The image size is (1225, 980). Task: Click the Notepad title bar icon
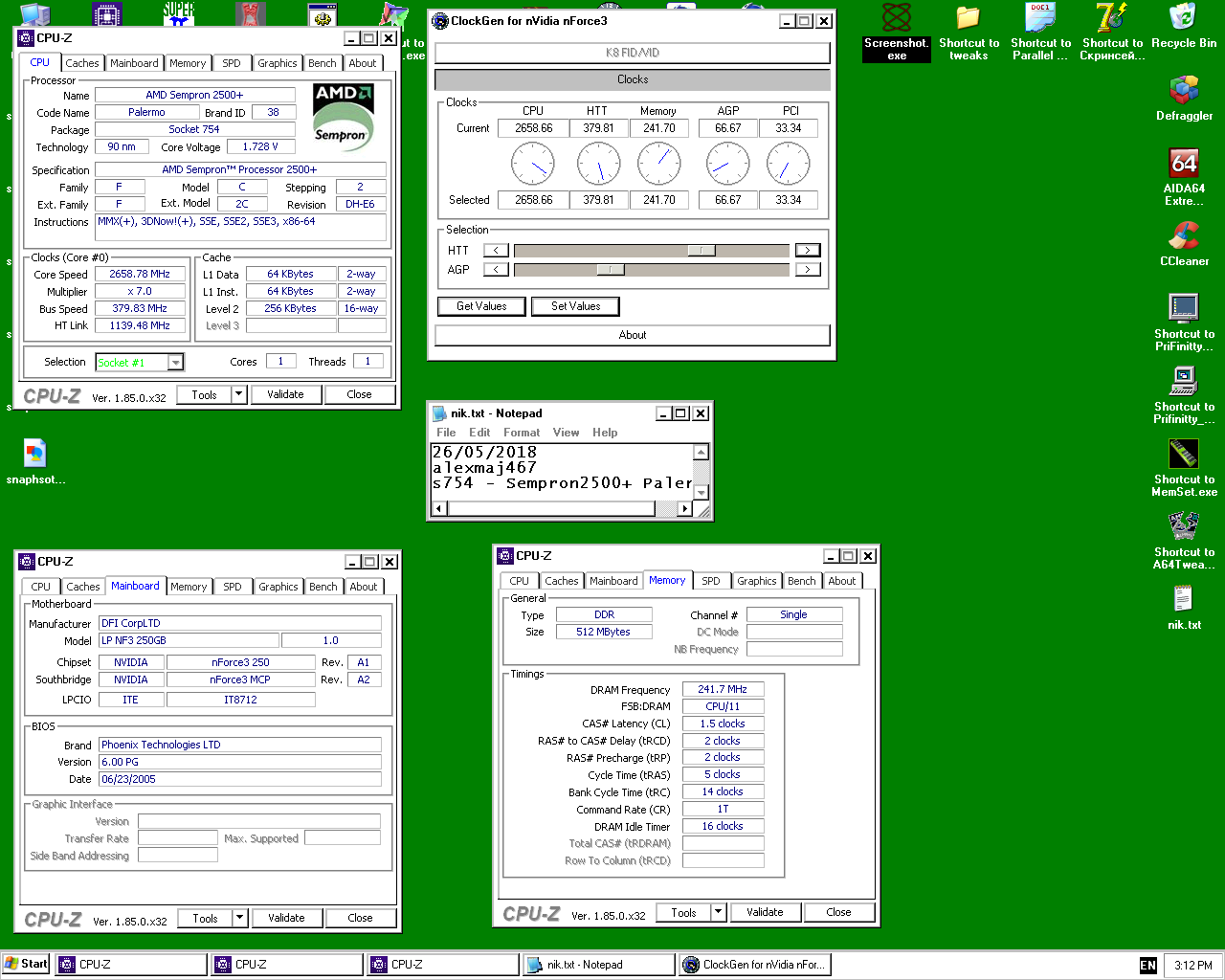440,413
